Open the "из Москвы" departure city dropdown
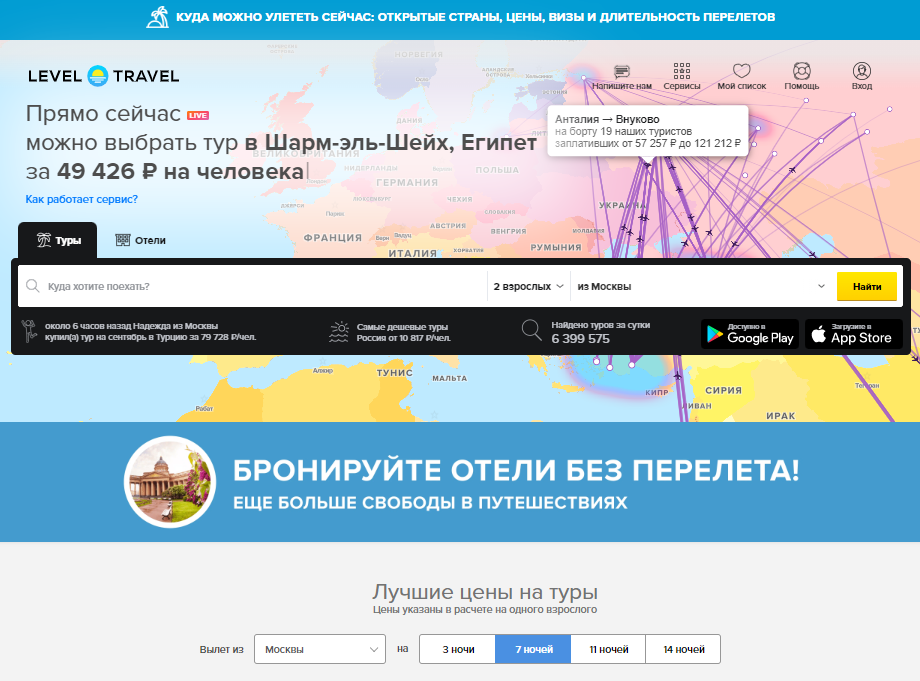 click(x=700, y=287)
